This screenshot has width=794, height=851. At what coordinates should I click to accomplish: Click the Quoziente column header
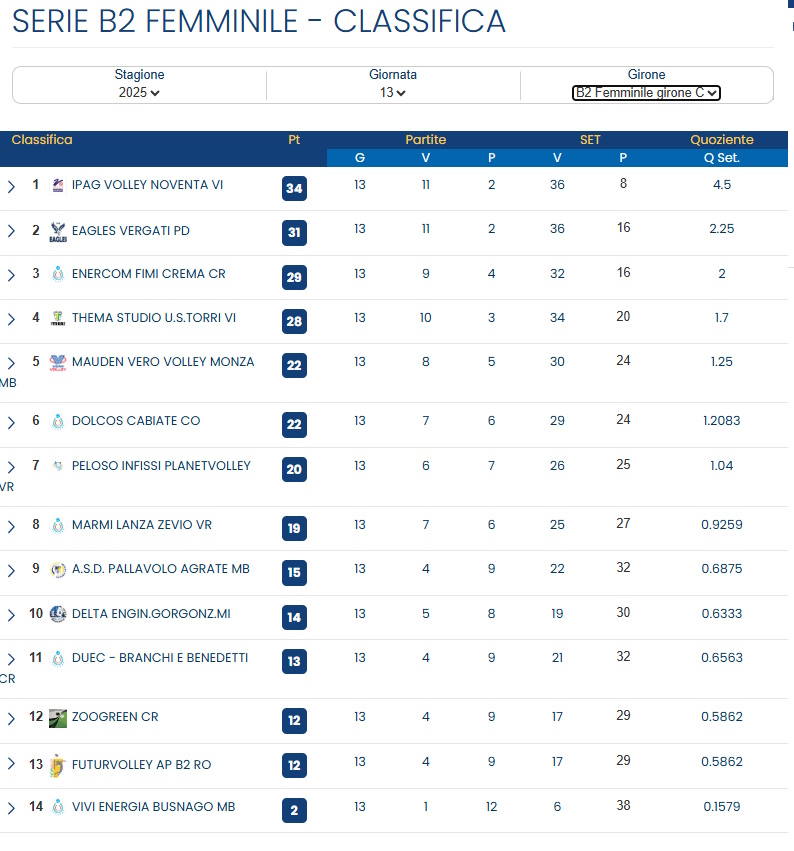(721, 140)
